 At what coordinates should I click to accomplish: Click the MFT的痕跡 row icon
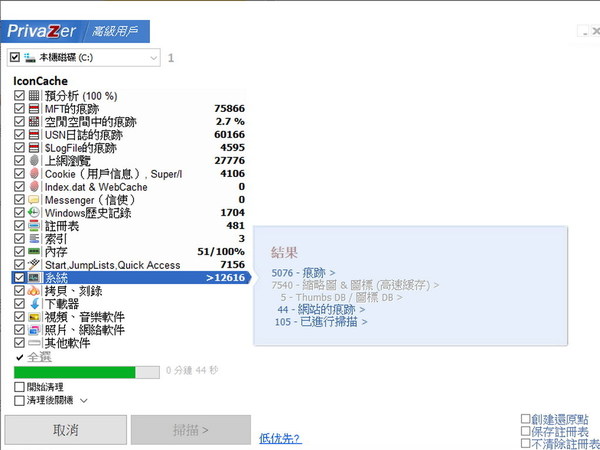[34, 109]
